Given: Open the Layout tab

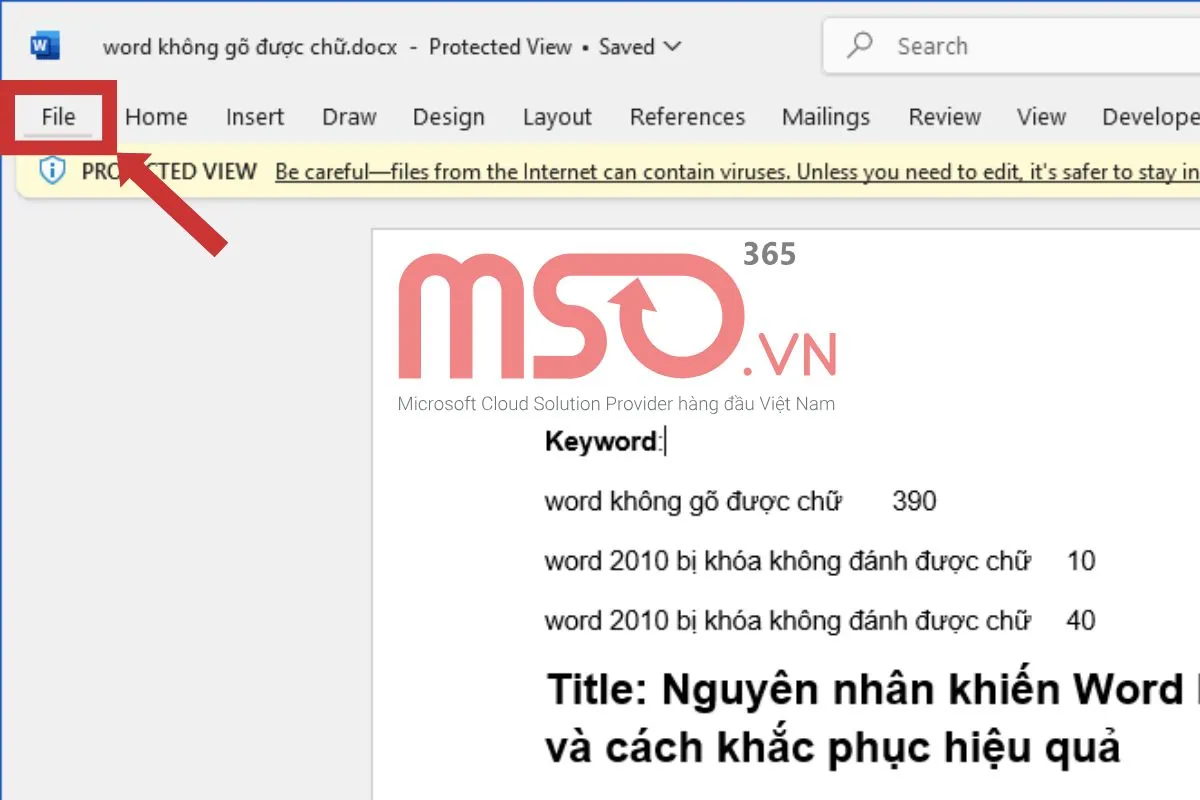Looking at the screenshot, I should tap(556, 117).
